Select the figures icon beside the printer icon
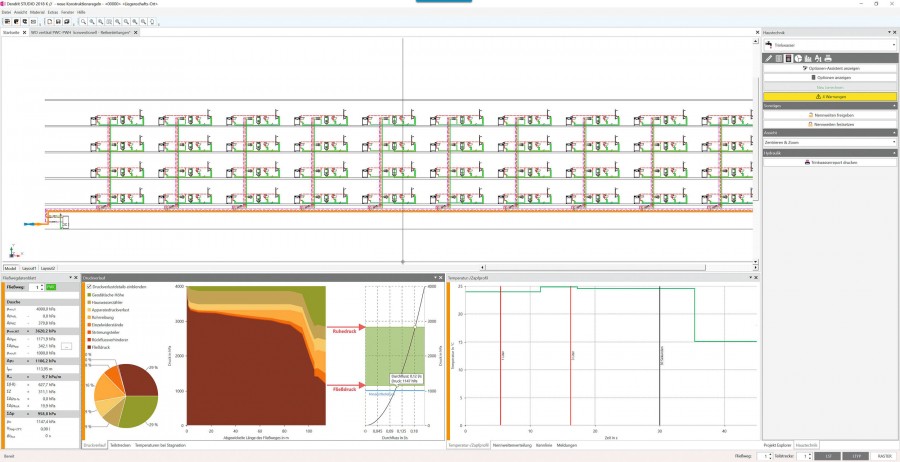Screen dimensions: 900x462 818,59
